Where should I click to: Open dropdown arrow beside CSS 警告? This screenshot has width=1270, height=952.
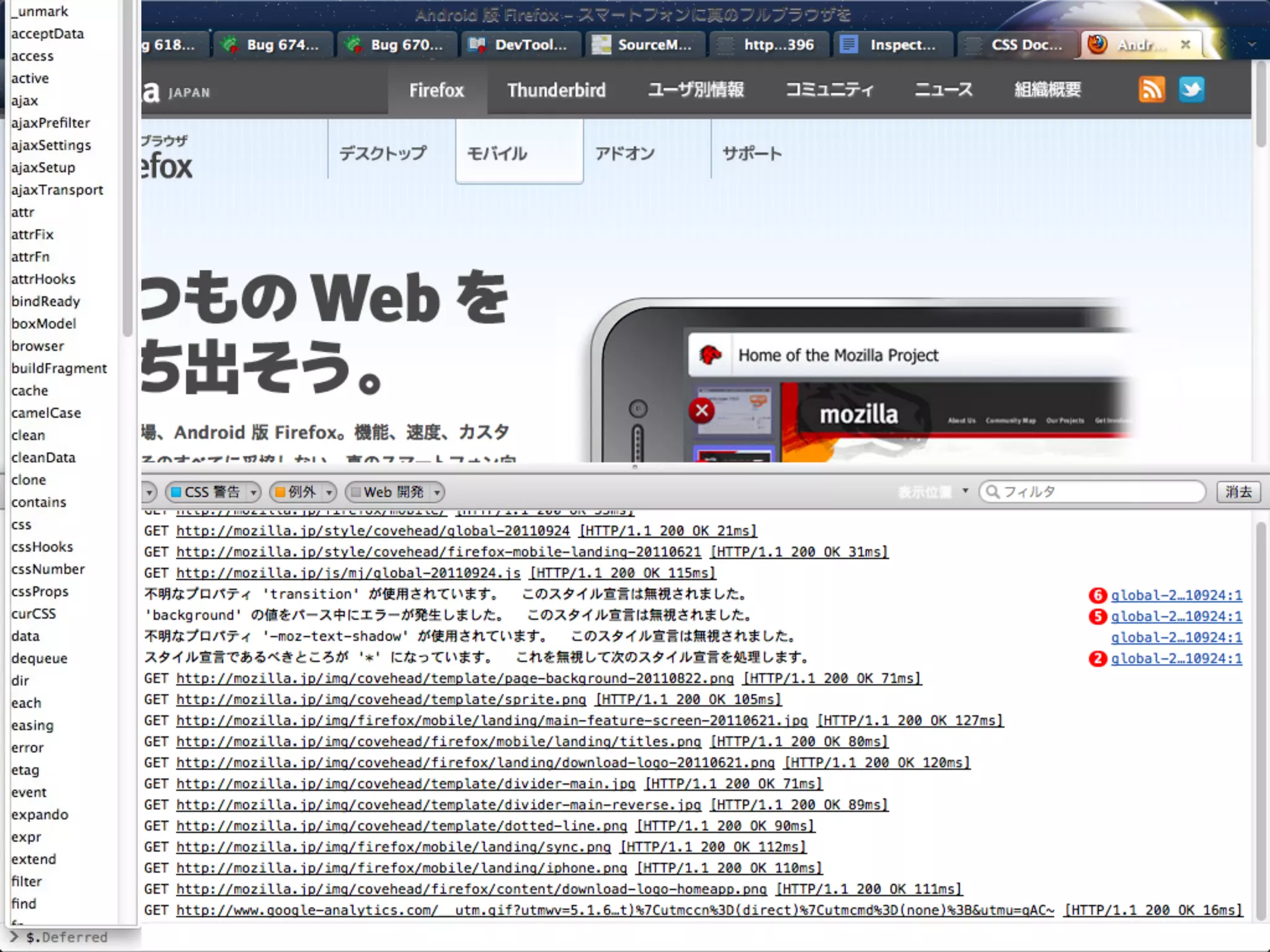click(253, 492)
